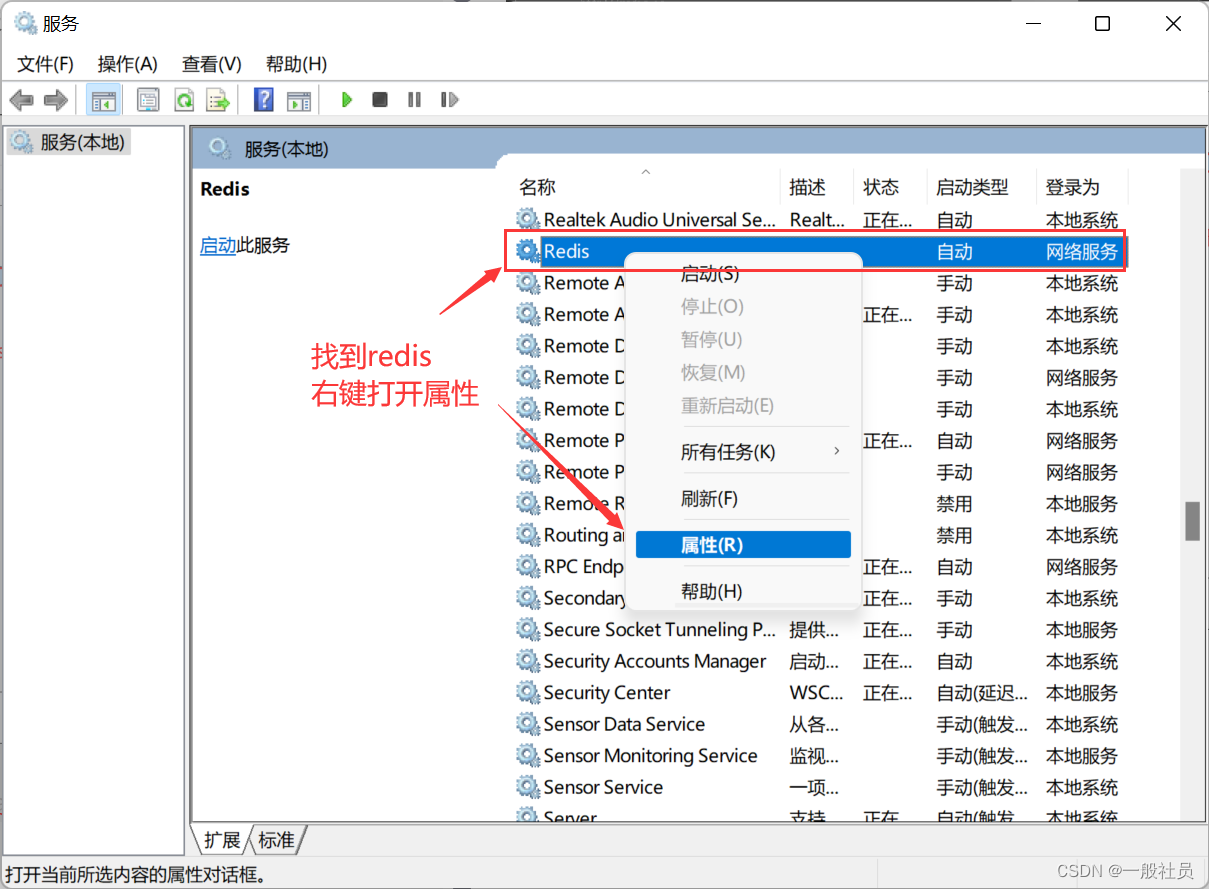
Task: Open the blue Help question-mark icon
Action: click(264, 100)
